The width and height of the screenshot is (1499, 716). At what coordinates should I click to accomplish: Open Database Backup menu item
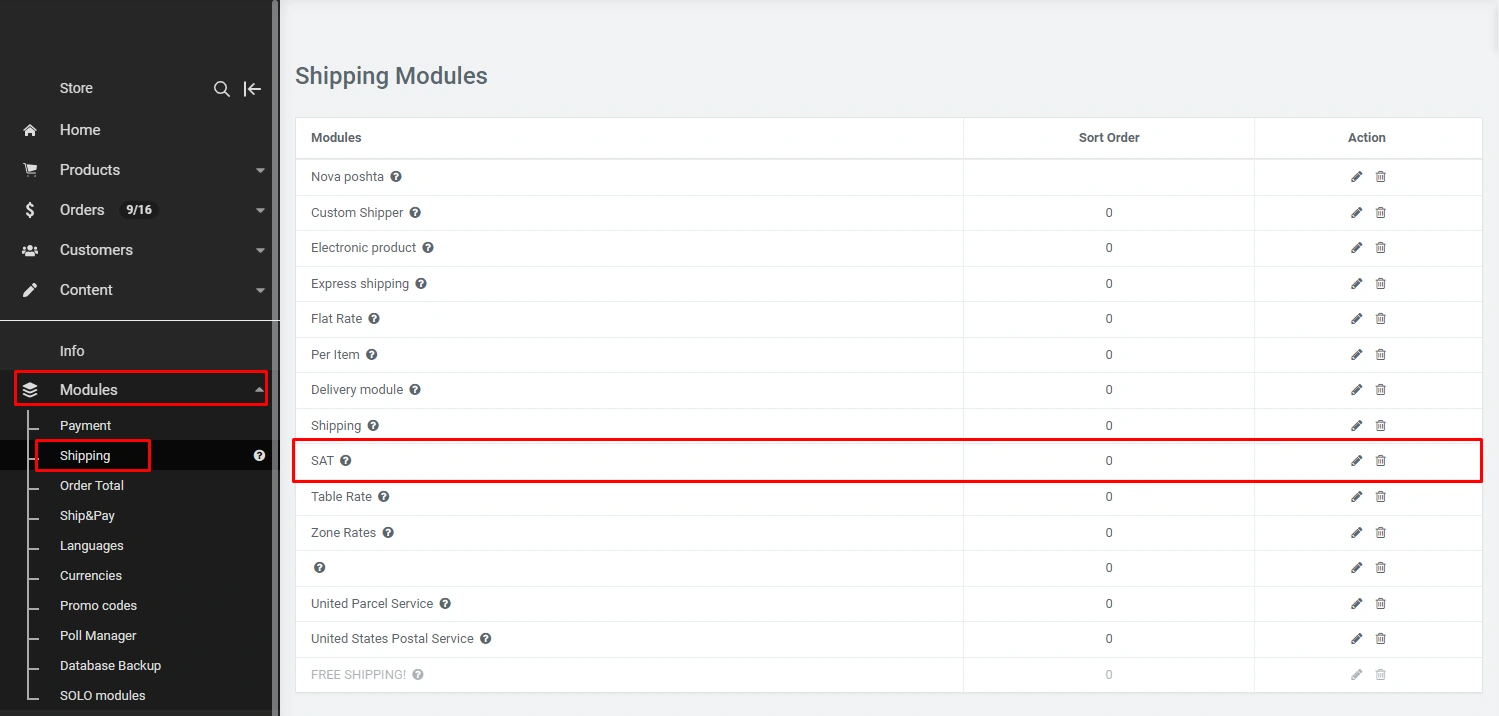(x=110, y=666)
